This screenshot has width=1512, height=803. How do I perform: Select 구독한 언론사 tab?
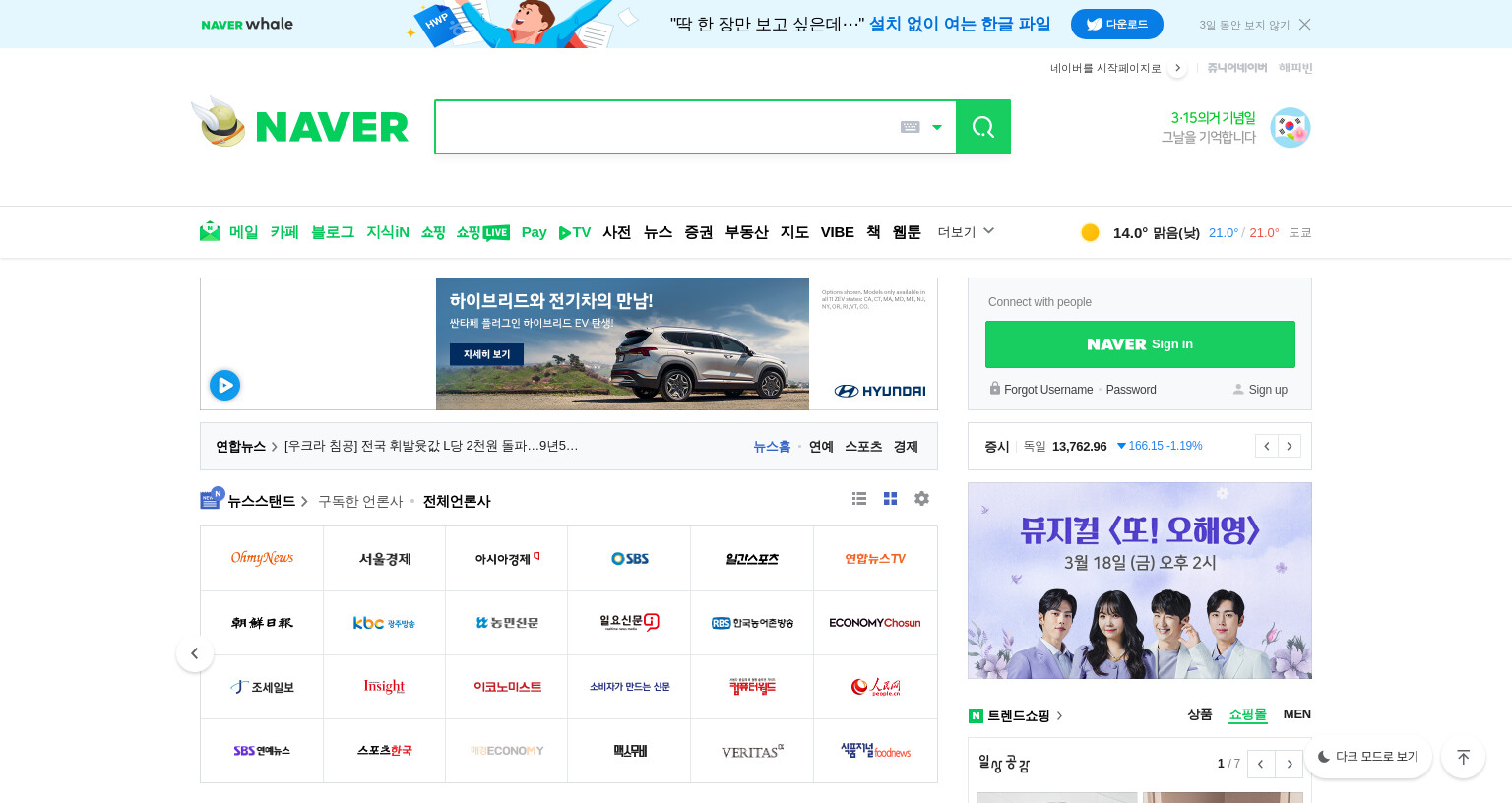point(360,501)
